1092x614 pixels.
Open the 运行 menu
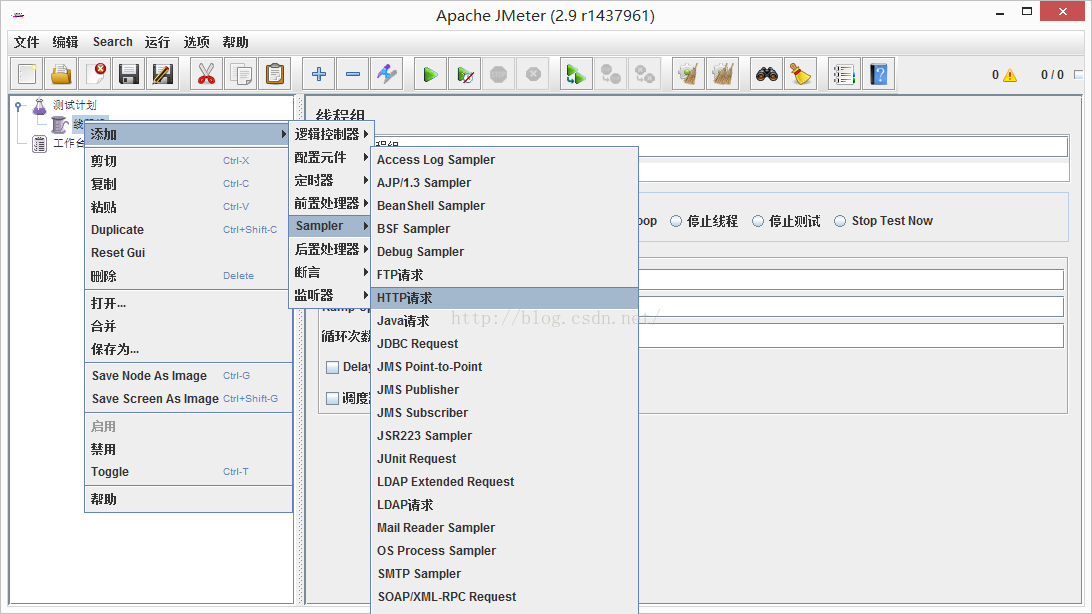click(157, 42)
